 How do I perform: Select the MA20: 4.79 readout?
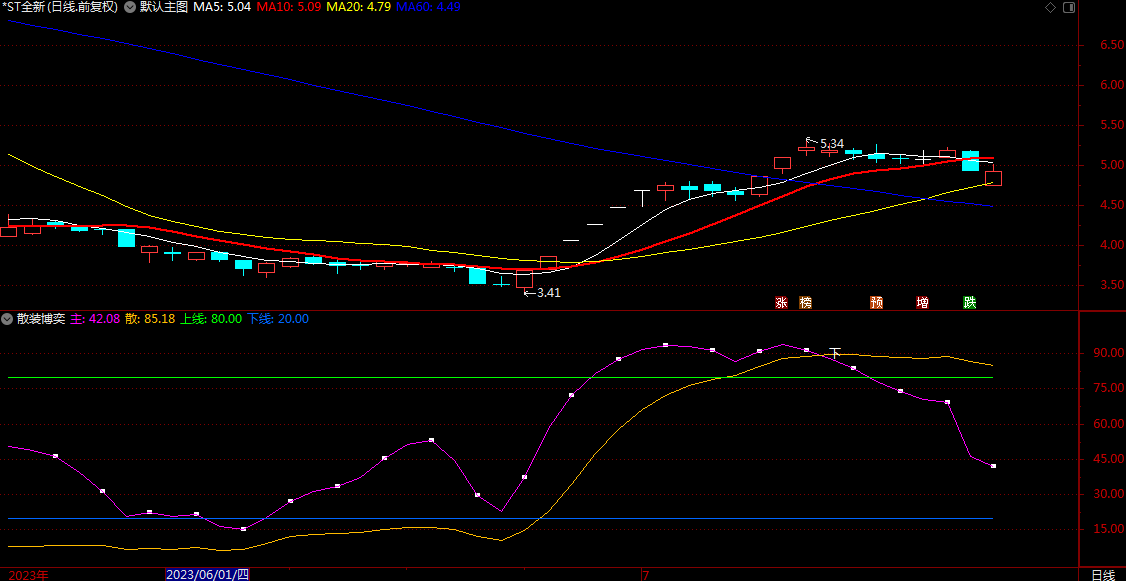(x=358, y=7)
